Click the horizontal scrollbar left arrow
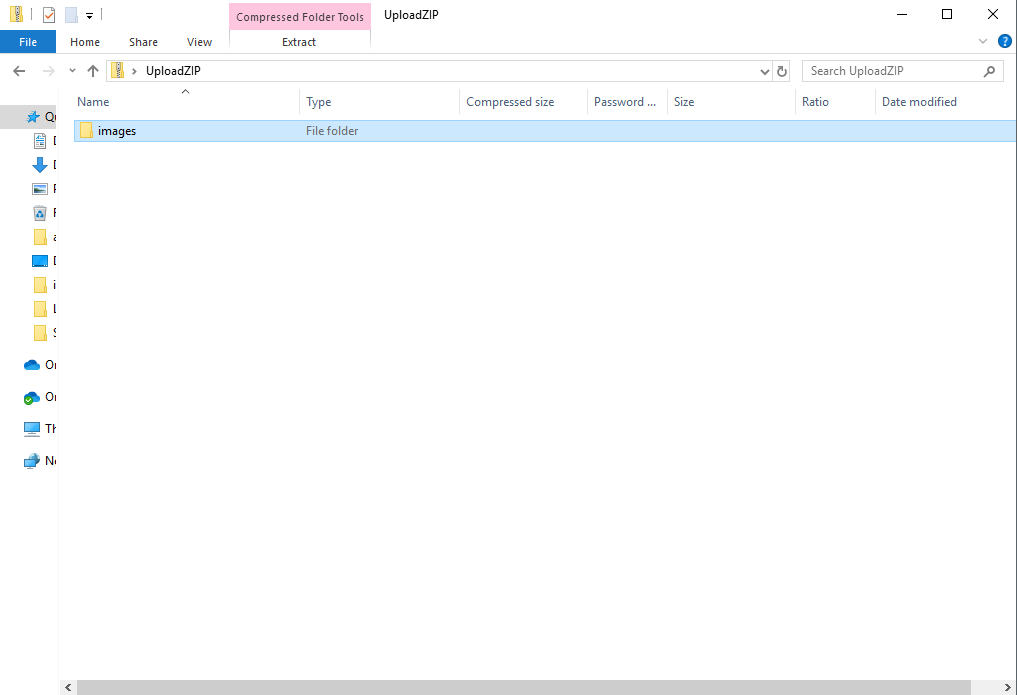1017x695 pixels. point(68,687)
